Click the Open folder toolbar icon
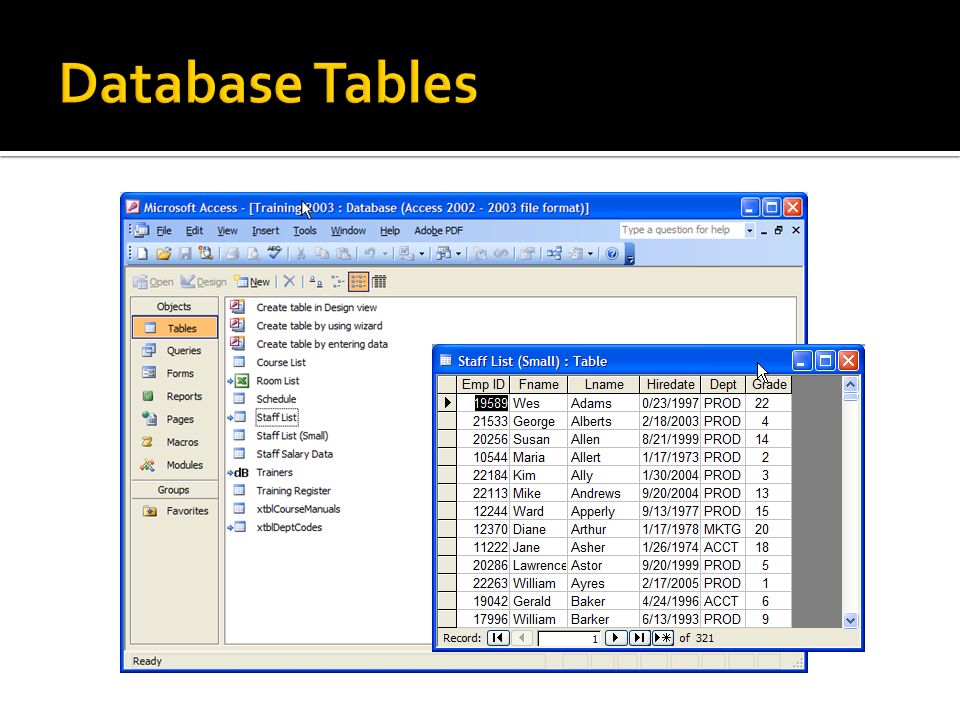960x720 pixels. (163, 253)
